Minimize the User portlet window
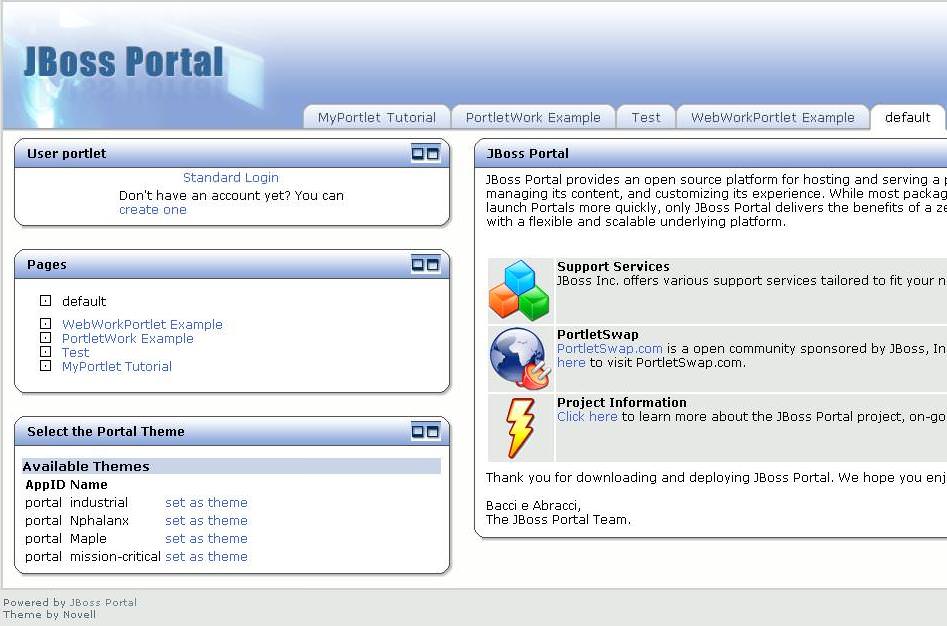The height and width of the screenshot is (626, 947). tap(418, 153)
